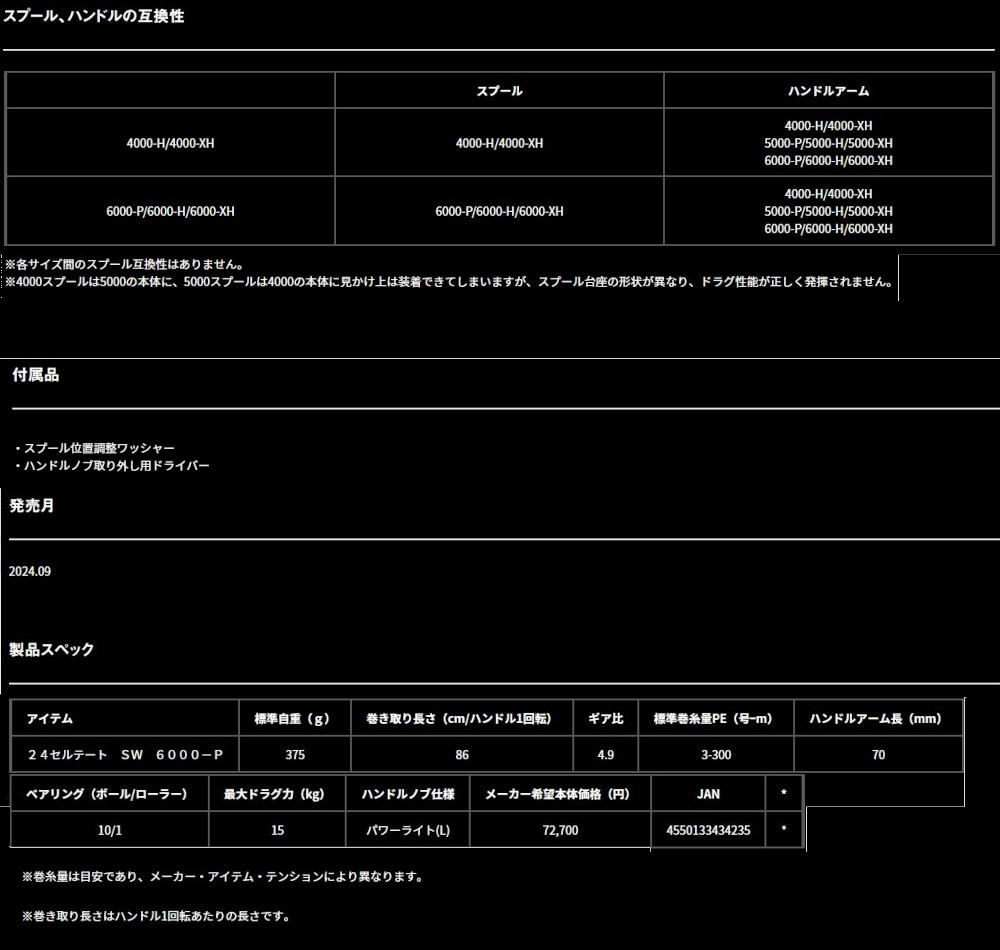Click the 製品スペック heading
Viewport: 1000px width, 950px height.
52,650
